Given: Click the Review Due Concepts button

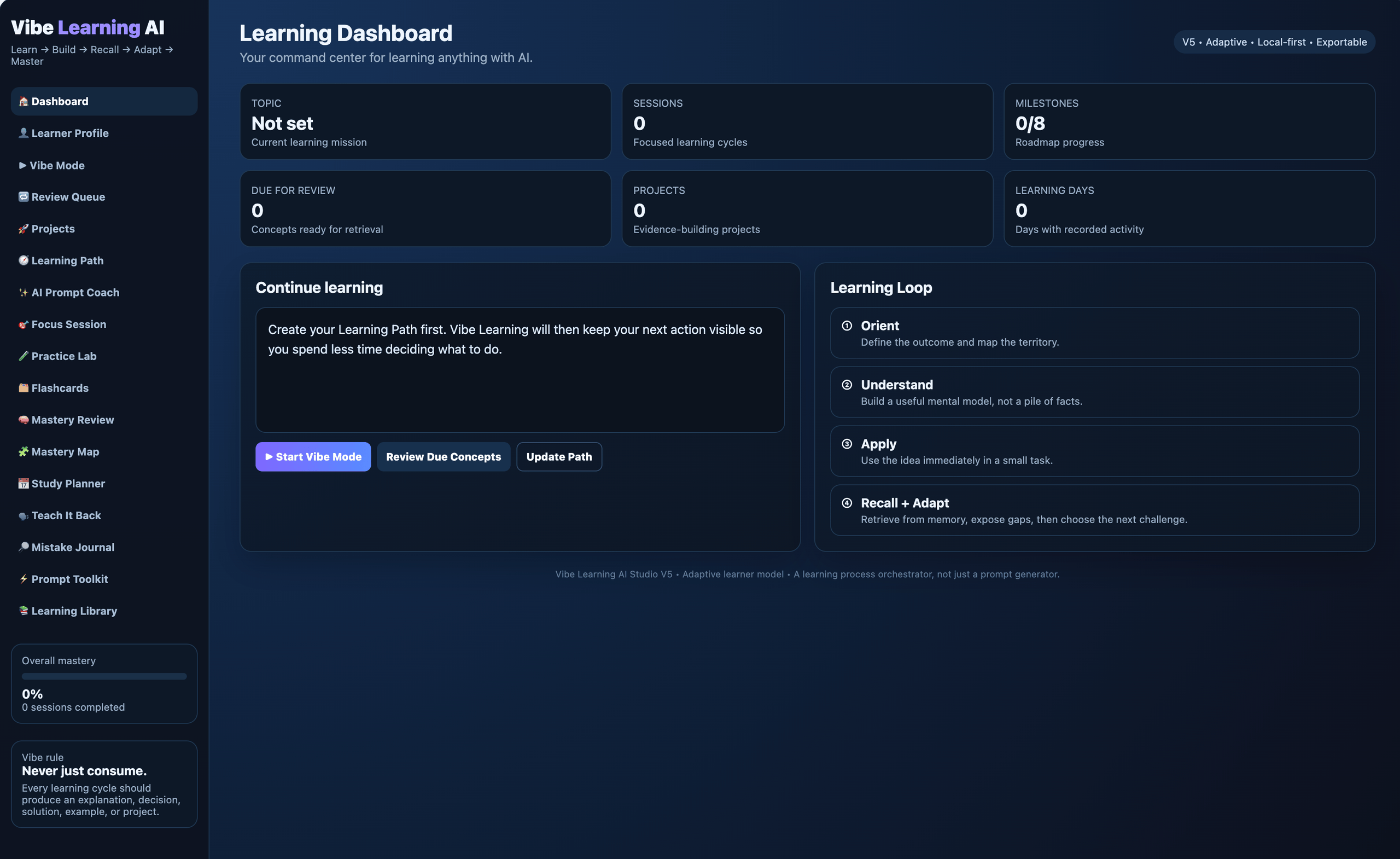Looking at the screenshot, I should tap(443, 456).
